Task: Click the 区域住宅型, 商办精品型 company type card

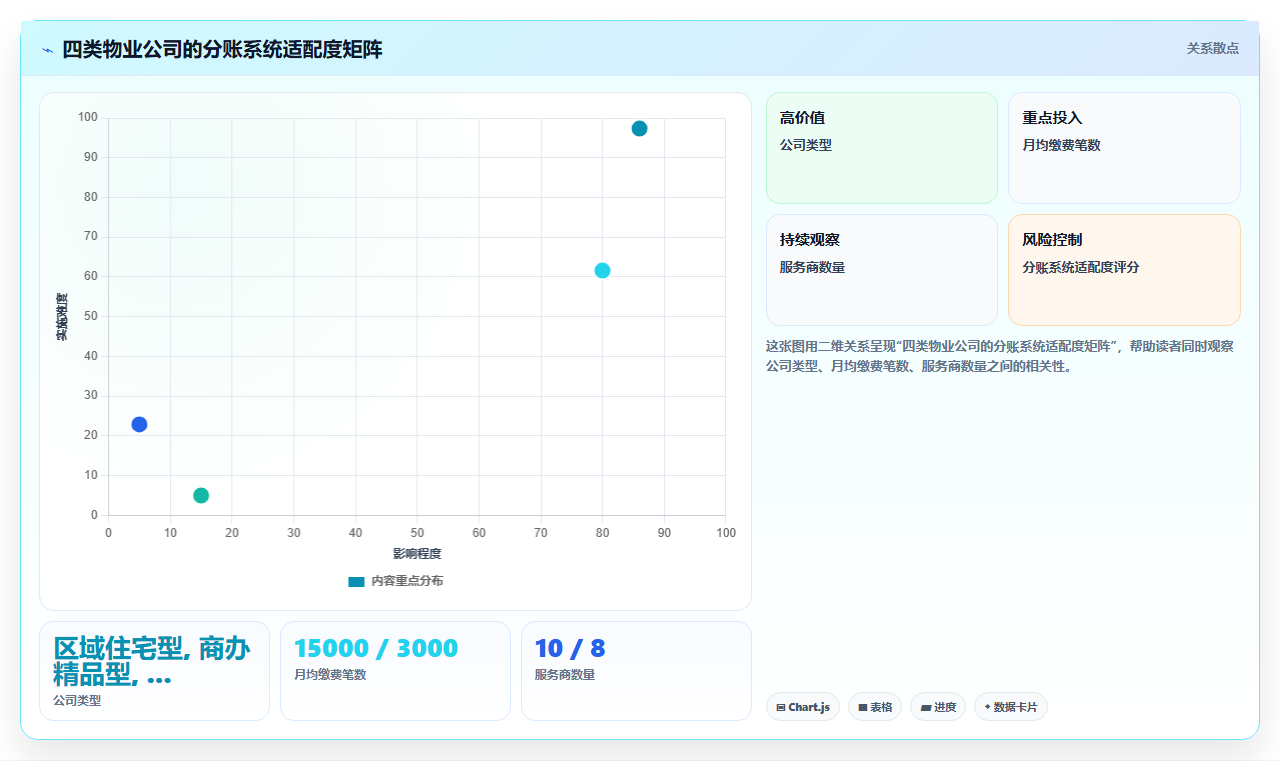Action: tap(154, 671)
